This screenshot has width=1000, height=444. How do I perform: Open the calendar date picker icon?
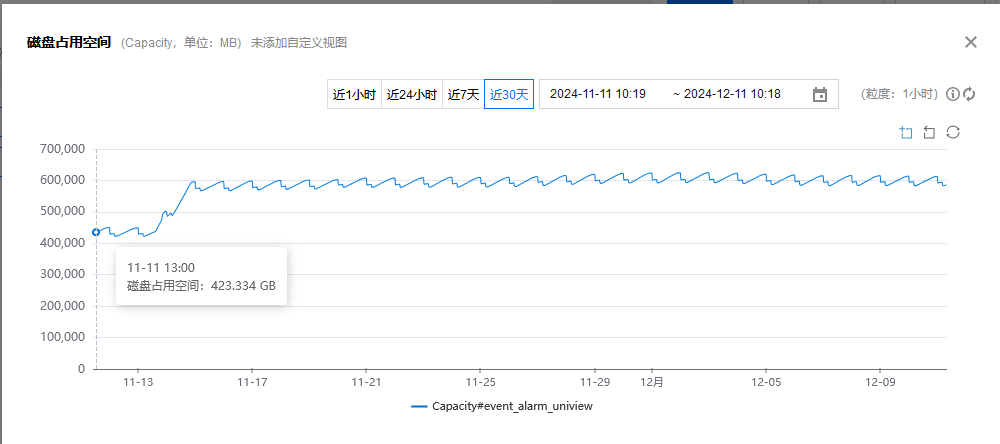(820, 94)
